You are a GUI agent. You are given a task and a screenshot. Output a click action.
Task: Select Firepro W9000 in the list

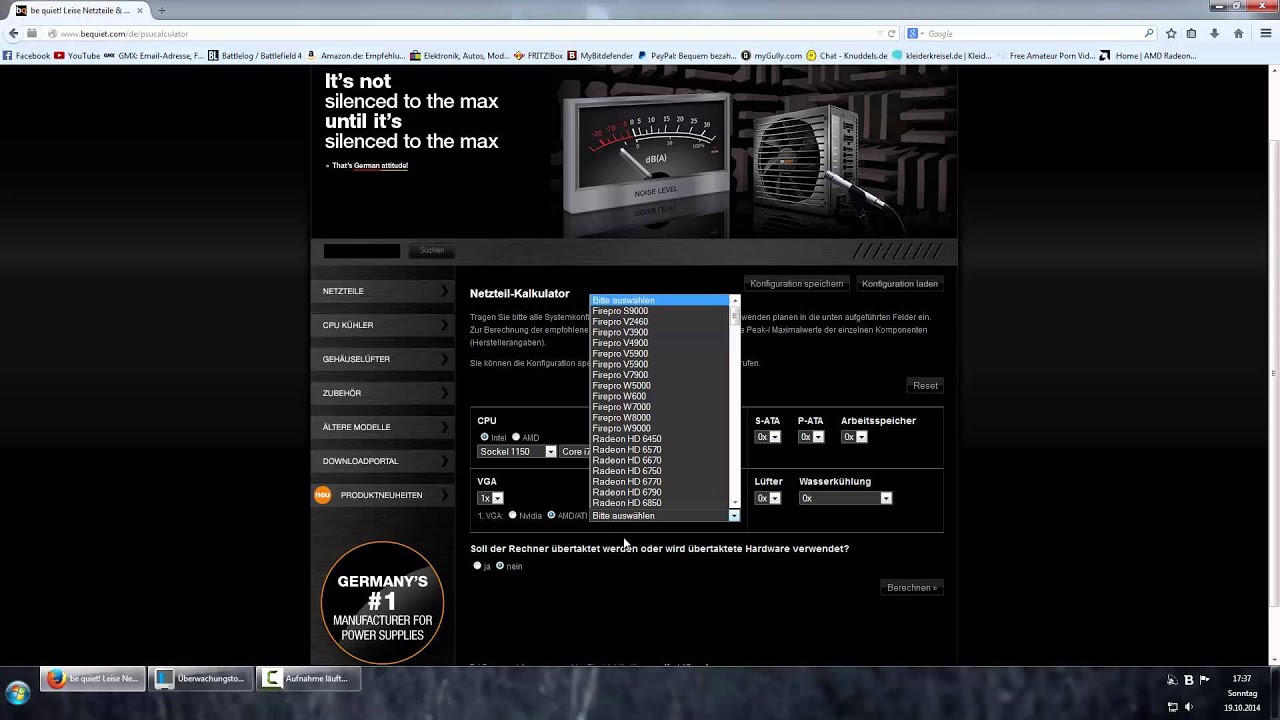[x=660, y=428]
